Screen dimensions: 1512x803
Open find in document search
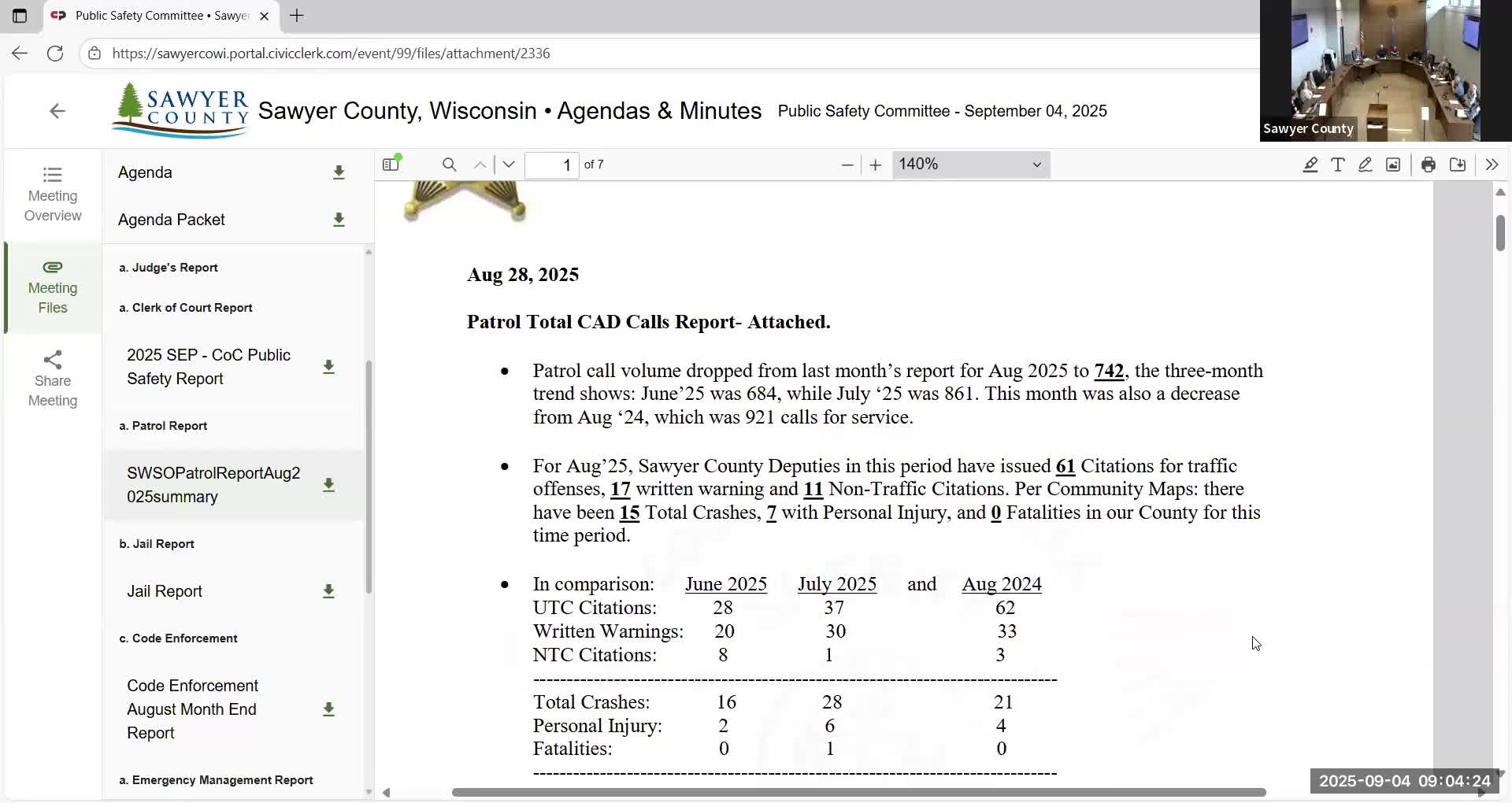(x=450, y=165)
